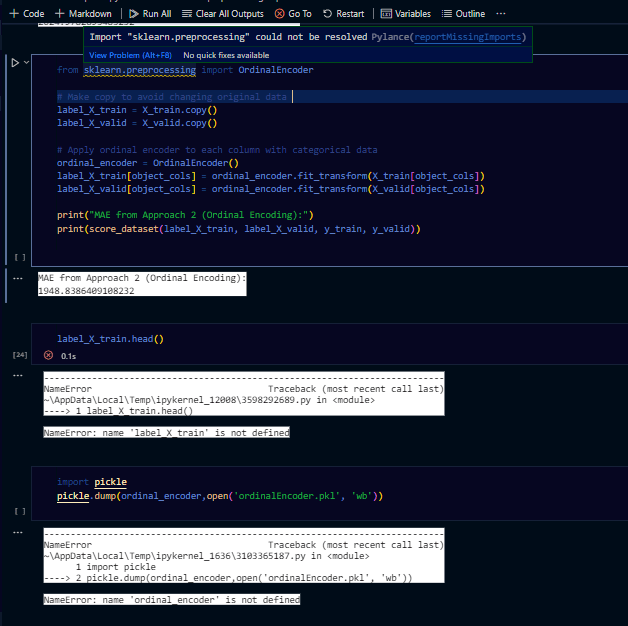Open output options for MAE output
The image size is (628, 626).
[x=18, y=278]
